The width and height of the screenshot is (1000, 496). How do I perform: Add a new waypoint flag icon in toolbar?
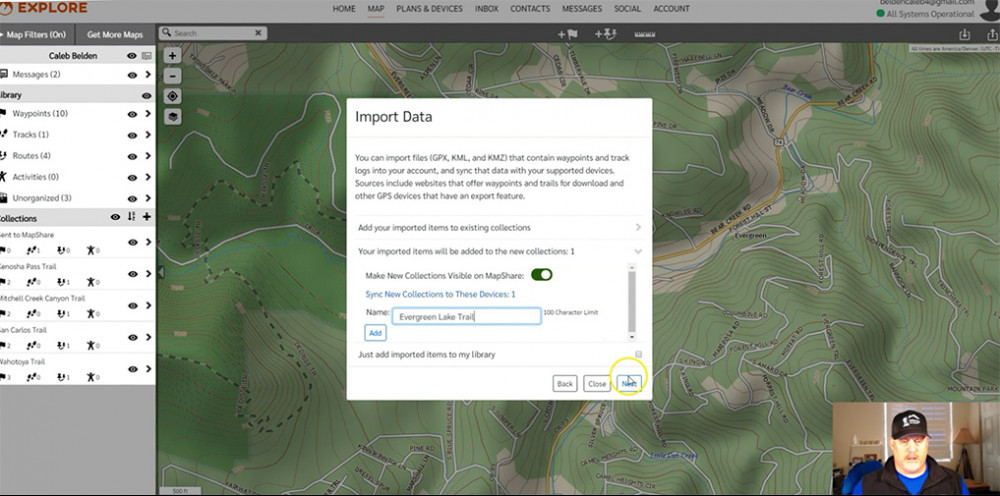[x=568, y=34]
